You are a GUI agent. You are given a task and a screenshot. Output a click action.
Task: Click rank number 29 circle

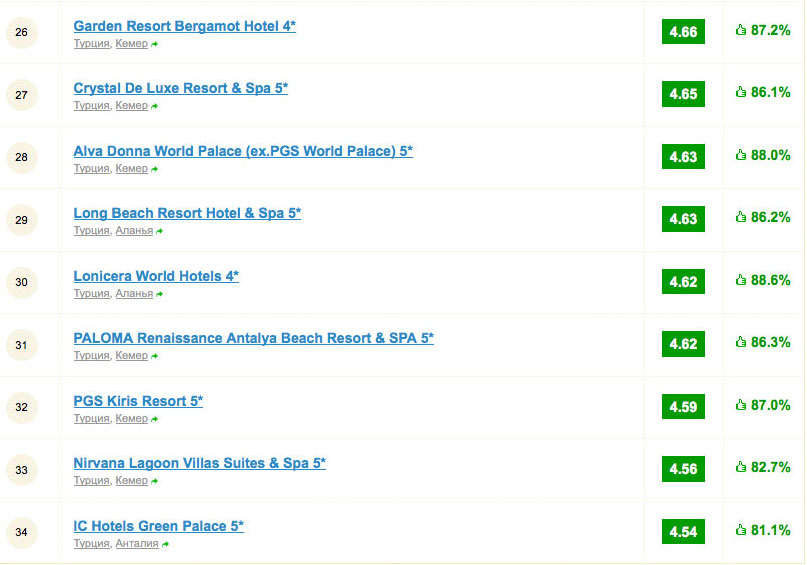pos(22,220)
